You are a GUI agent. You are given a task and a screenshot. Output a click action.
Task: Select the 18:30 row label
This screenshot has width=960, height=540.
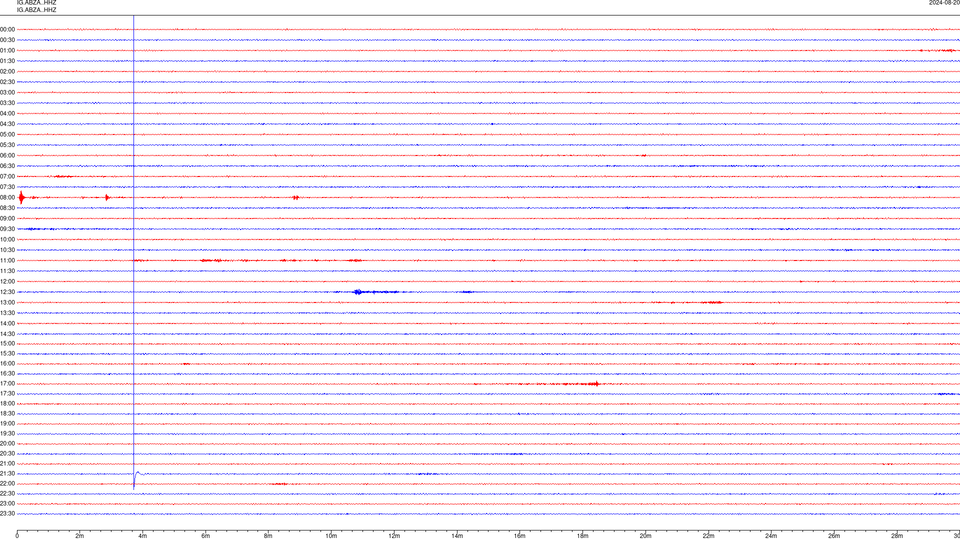(x=7, y=413)
